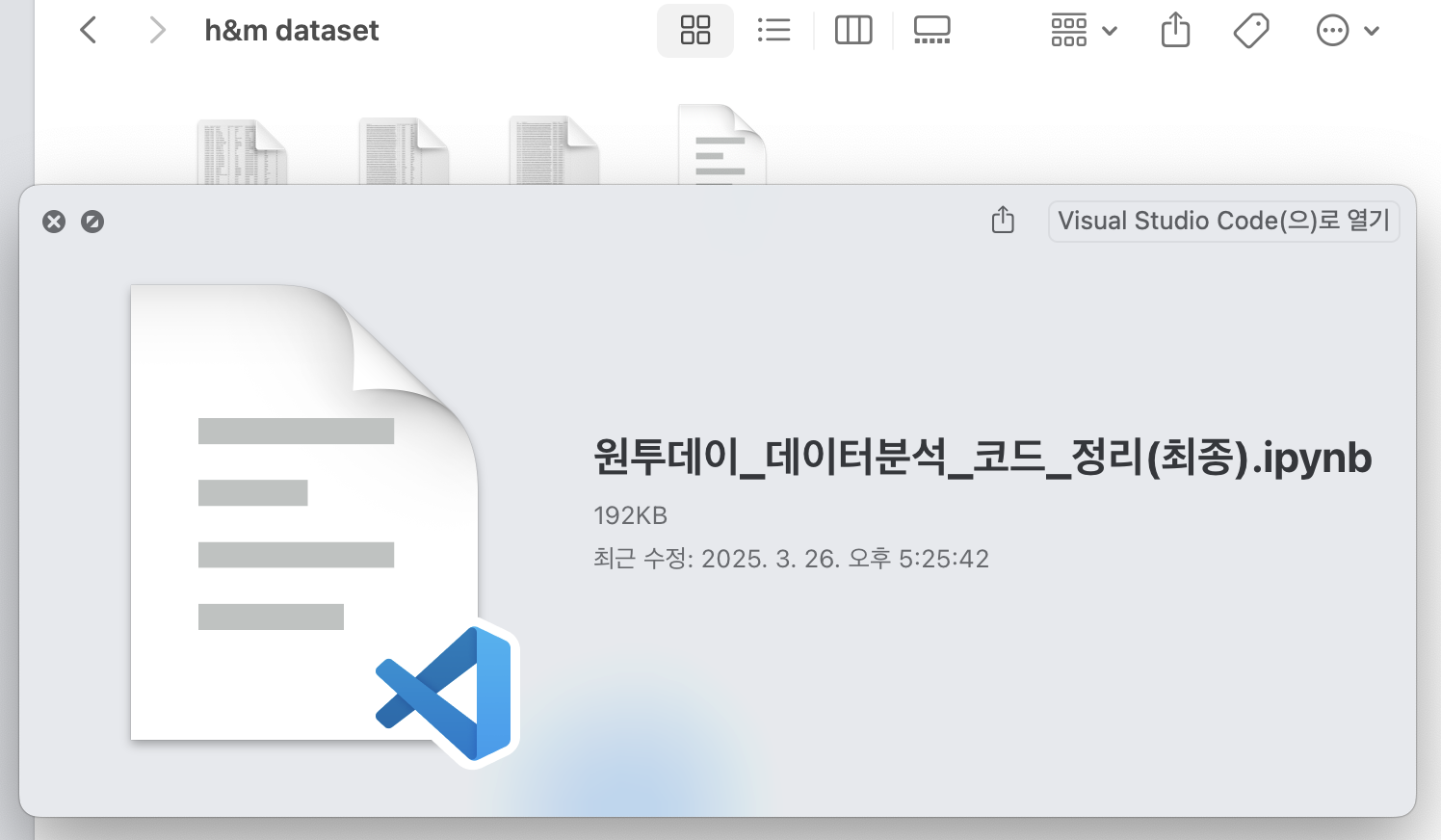Click the tag icon in Finder toolbar
This screenshot has width=1441, height=840.
tap(1251, 30)
